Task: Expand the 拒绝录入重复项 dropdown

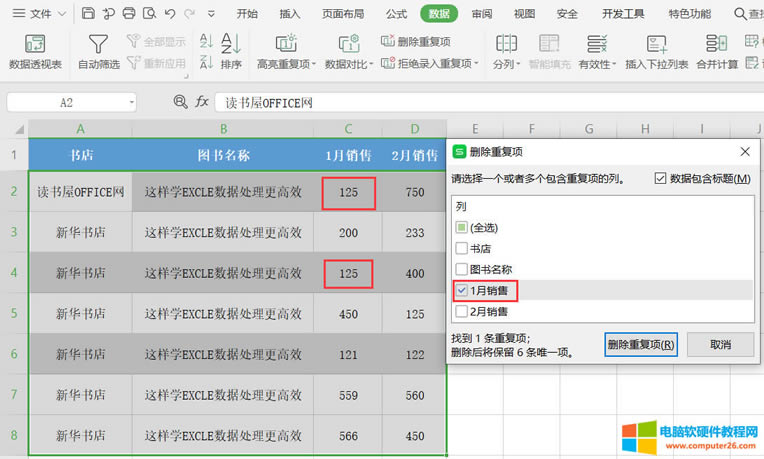Action: tap(476, 64)
